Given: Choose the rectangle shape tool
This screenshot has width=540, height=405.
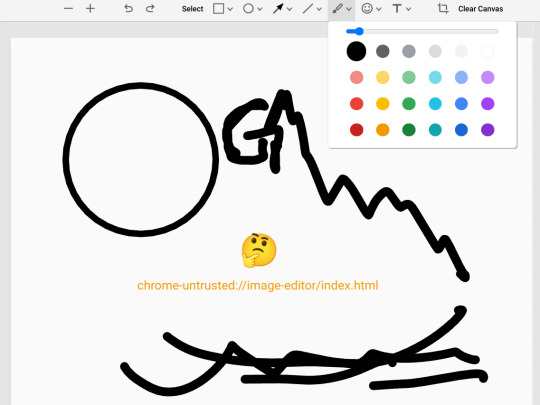Looking at the screenshot, I should coord(218,9).
